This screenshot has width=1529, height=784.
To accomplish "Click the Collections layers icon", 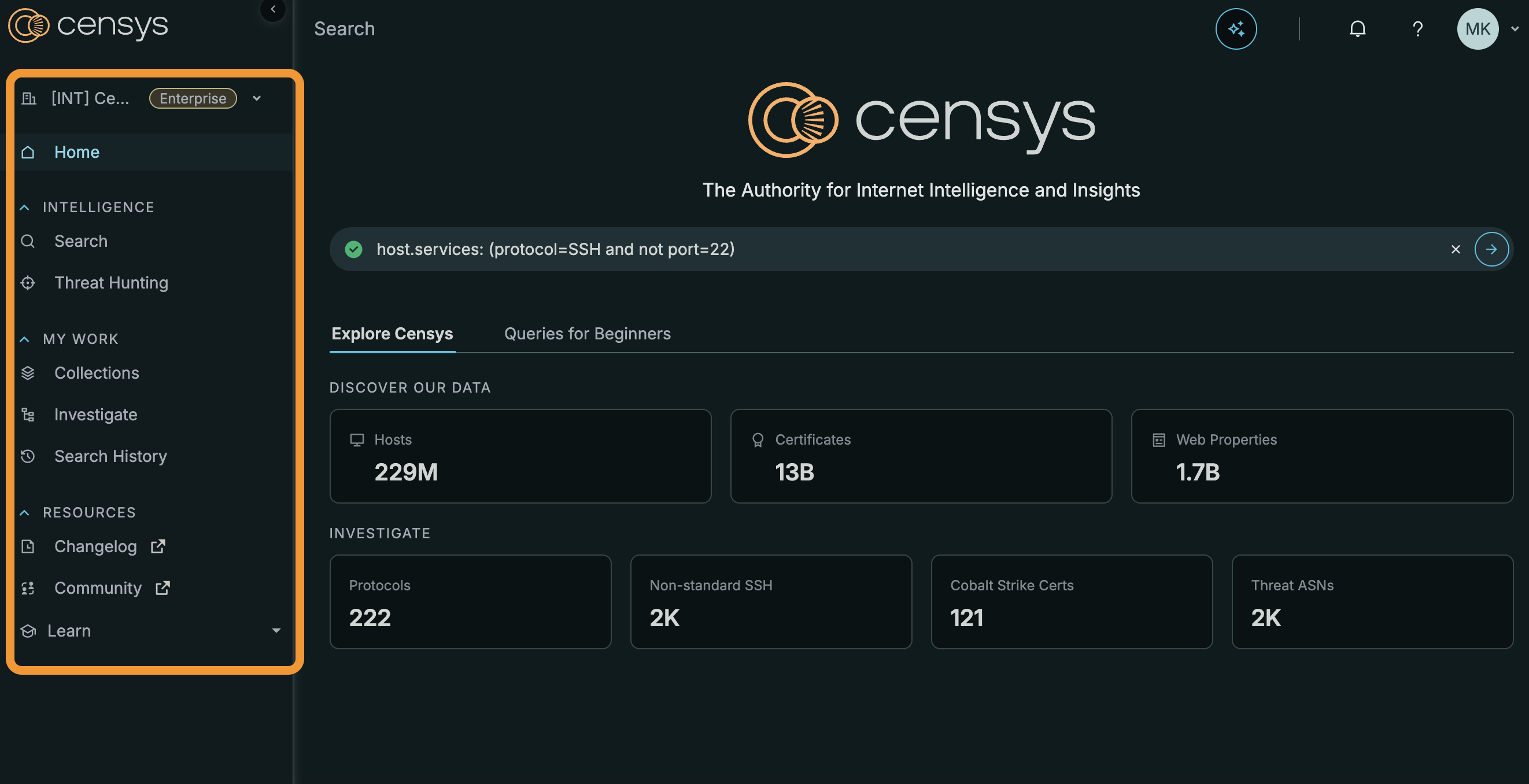I will [28, 373].
